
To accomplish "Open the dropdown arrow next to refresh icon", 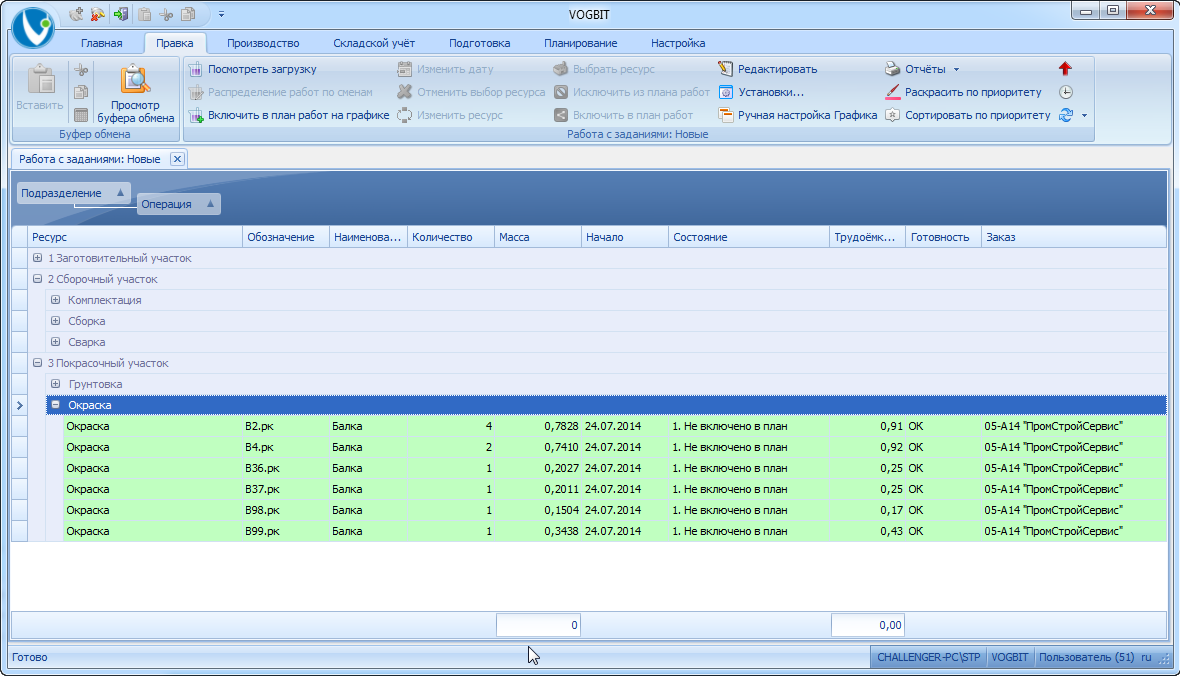I will tap(1084, 115).
